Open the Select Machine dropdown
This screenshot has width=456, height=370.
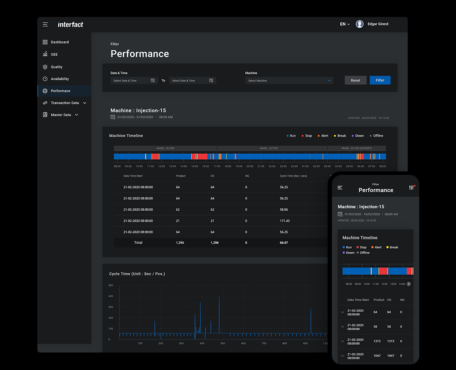coord(289,80)
